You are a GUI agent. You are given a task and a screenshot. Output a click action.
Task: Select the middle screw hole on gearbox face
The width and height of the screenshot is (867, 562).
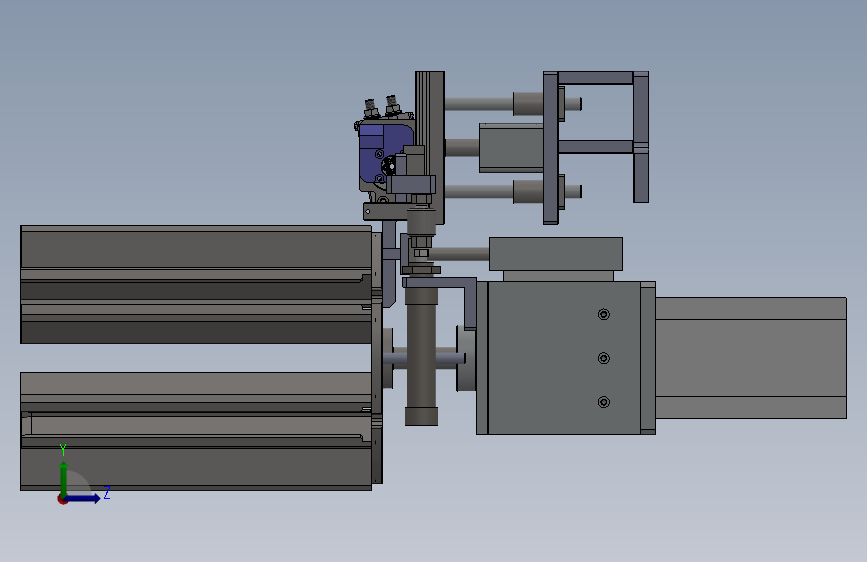pos(604,358)
